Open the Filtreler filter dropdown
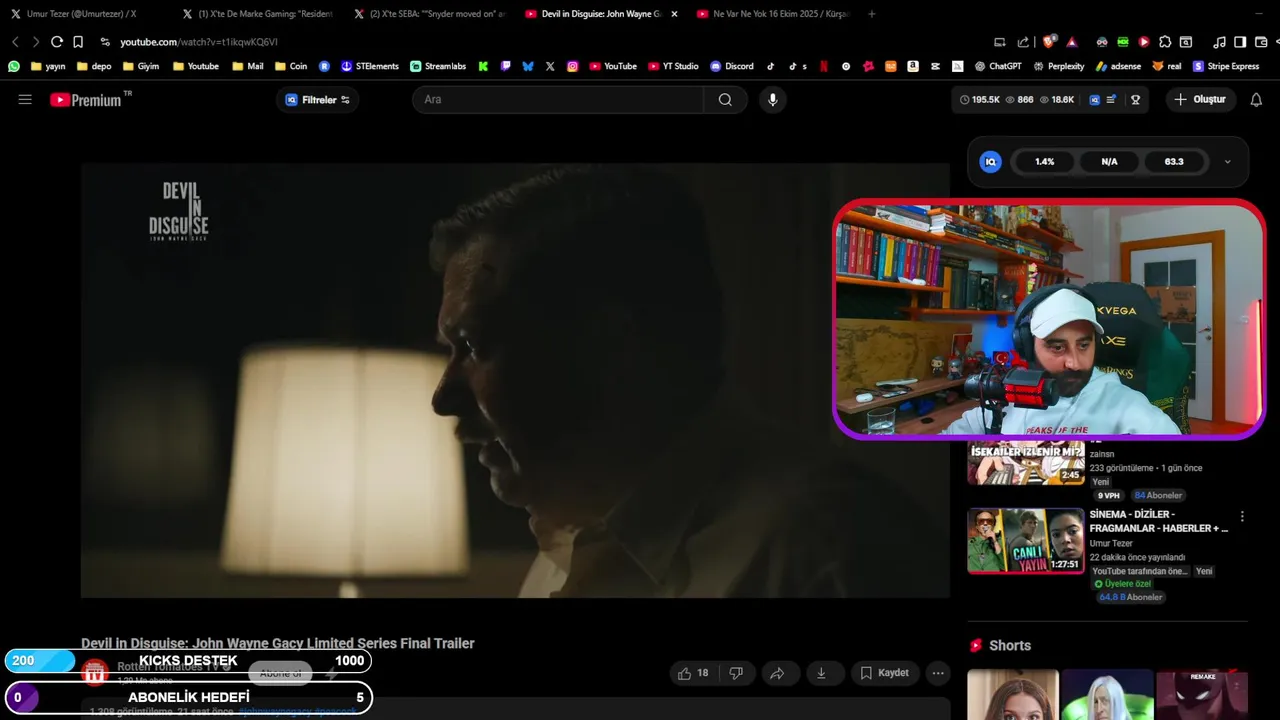The image size is (1280, 720). tap(317, 99)
